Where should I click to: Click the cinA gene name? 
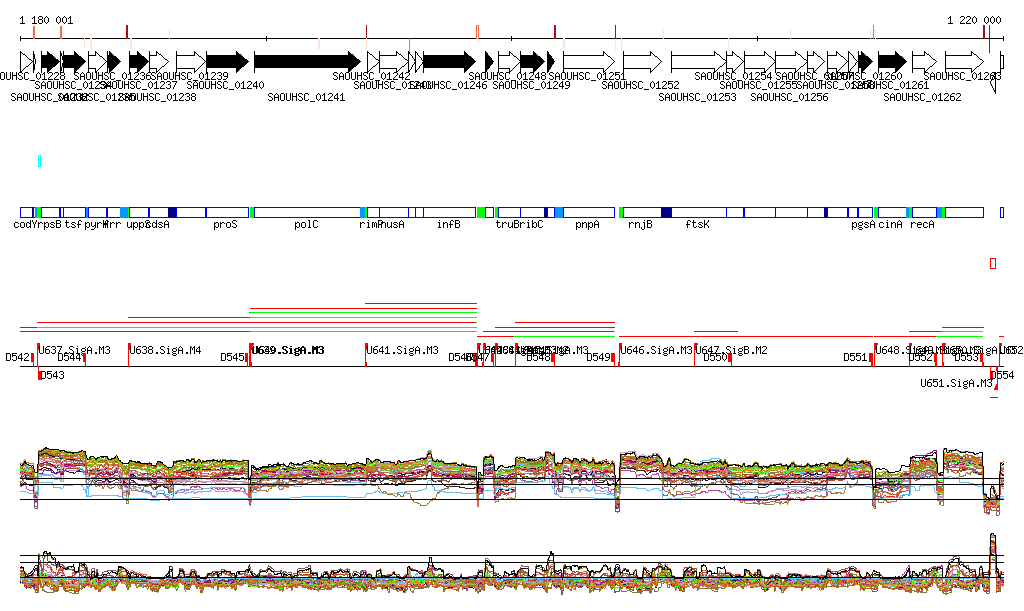891,225
